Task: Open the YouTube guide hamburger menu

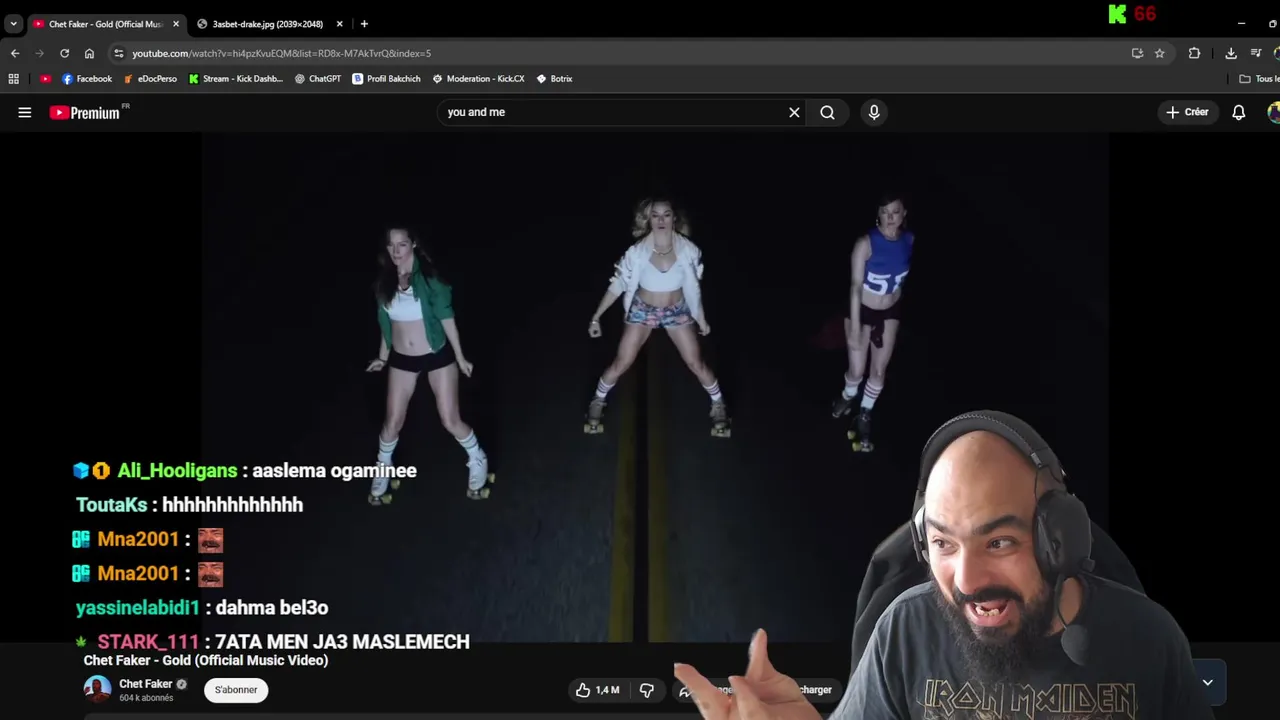Action: [25, 113]
